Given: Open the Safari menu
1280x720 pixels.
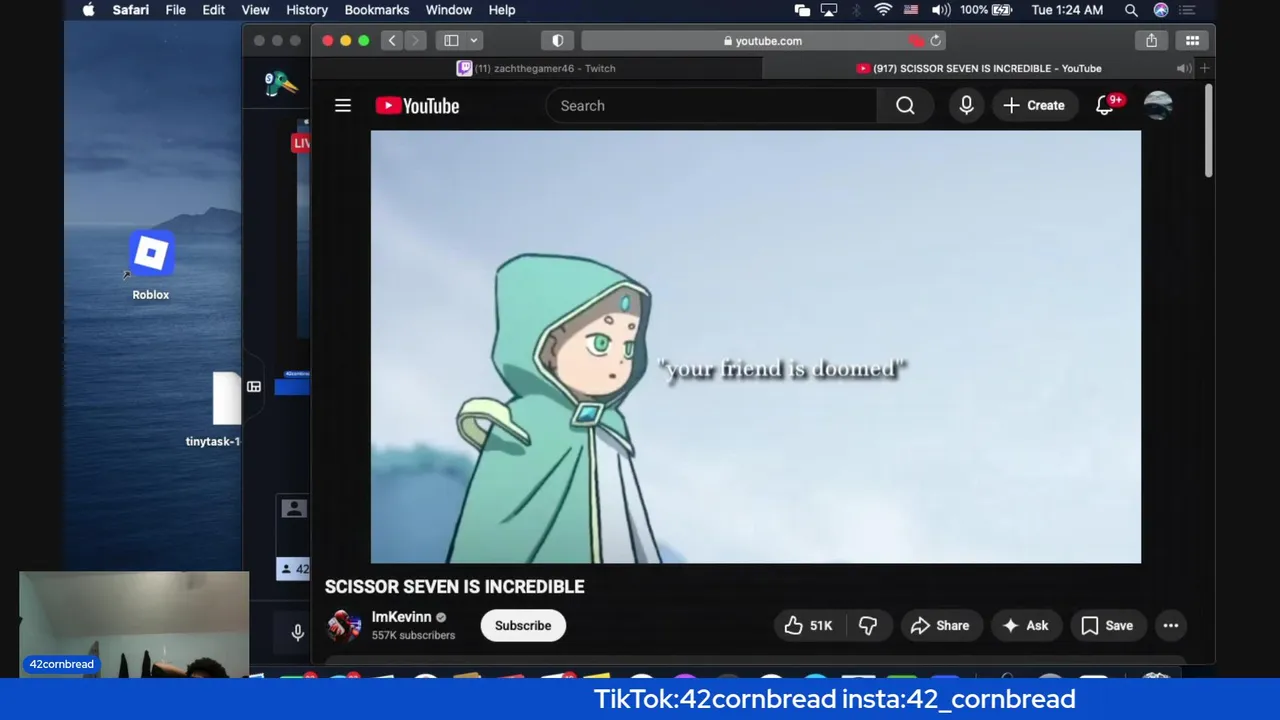Looking at the screenshot, I should coord(130,10).
